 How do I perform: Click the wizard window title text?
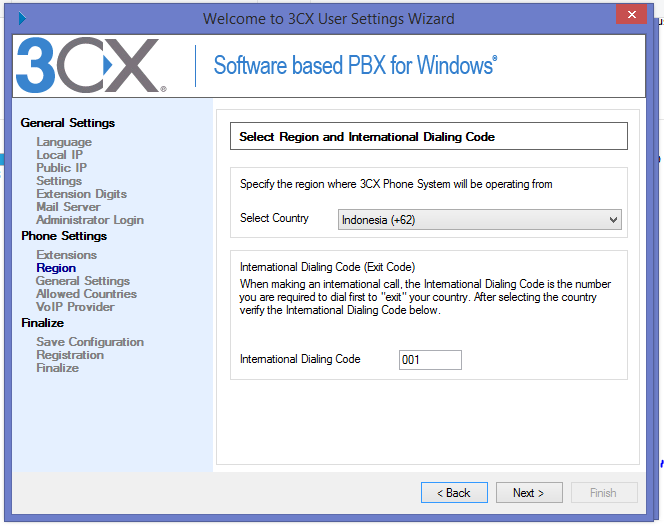pos(329,19)
